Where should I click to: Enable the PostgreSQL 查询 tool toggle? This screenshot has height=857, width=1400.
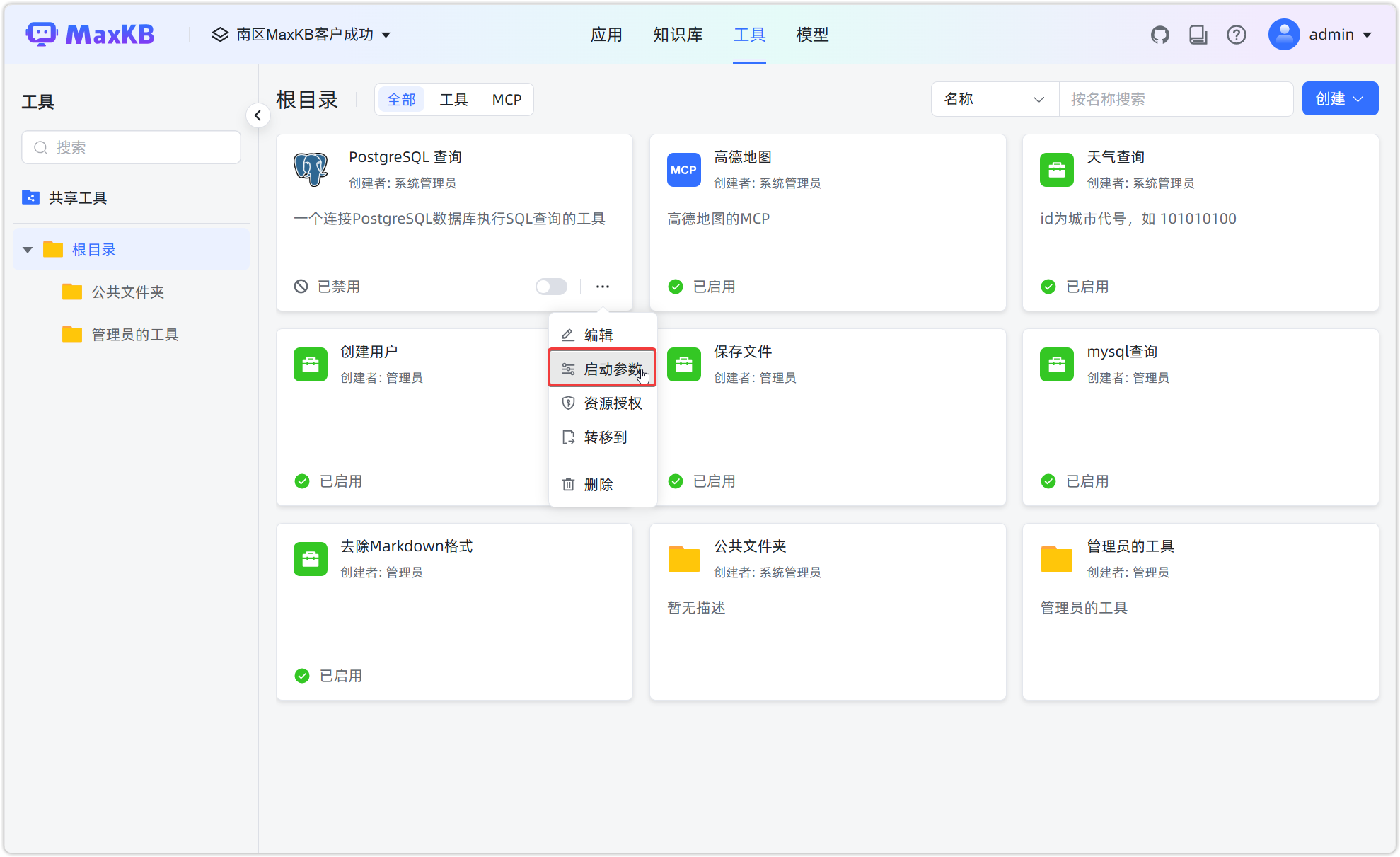point(551,287)
